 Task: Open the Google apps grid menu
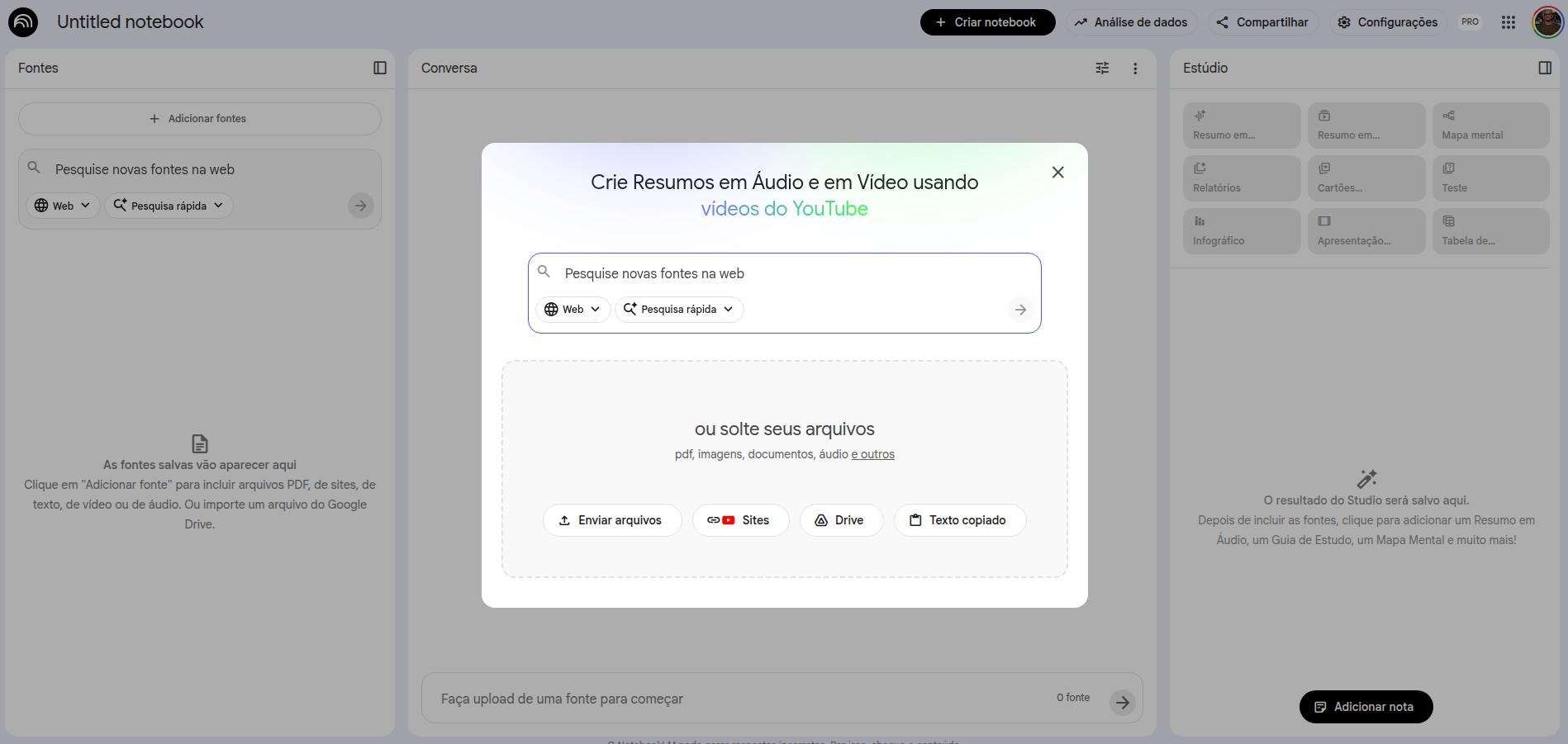pyautogui.click(x=1507, y=21)
